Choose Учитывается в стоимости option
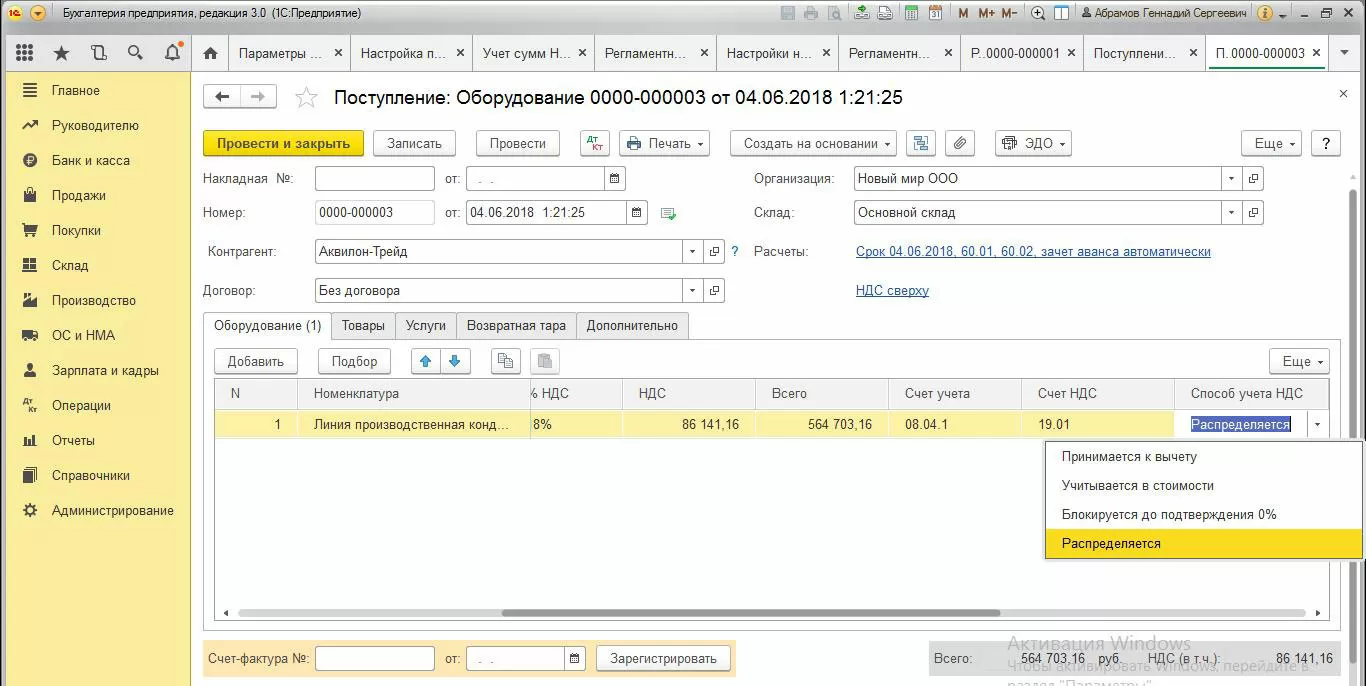 [x=1137, y=486]
